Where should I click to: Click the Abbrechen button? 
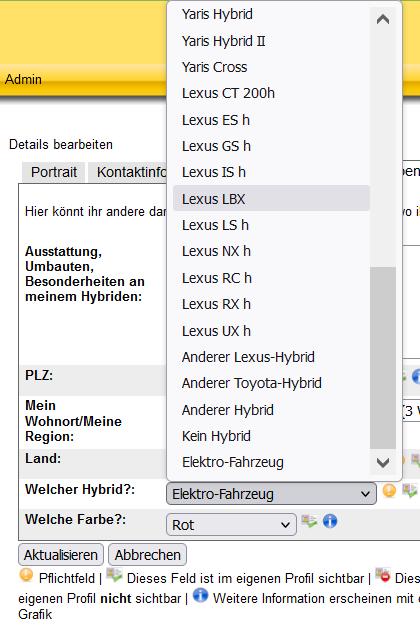[148, 555]
